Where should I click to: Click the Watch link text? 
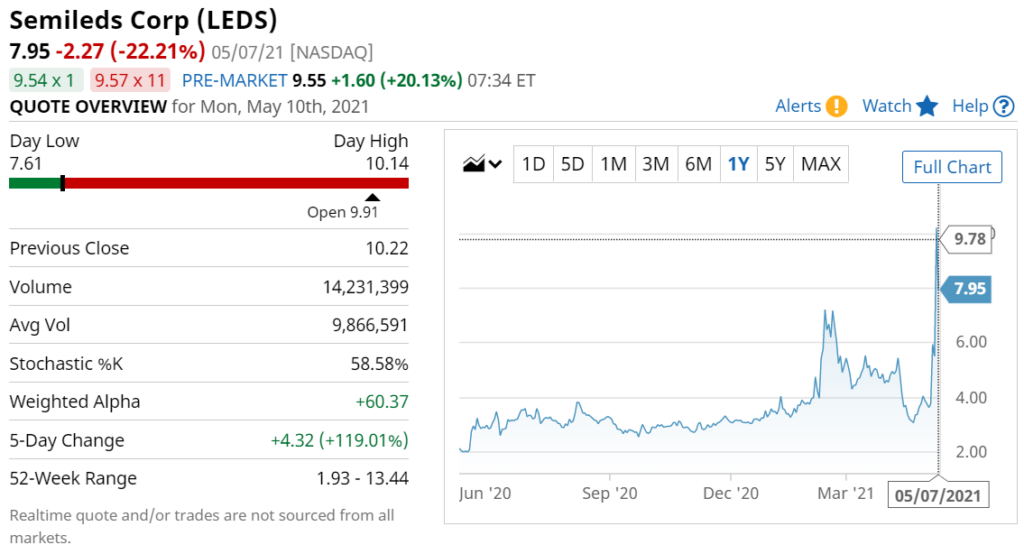(886, 106)
